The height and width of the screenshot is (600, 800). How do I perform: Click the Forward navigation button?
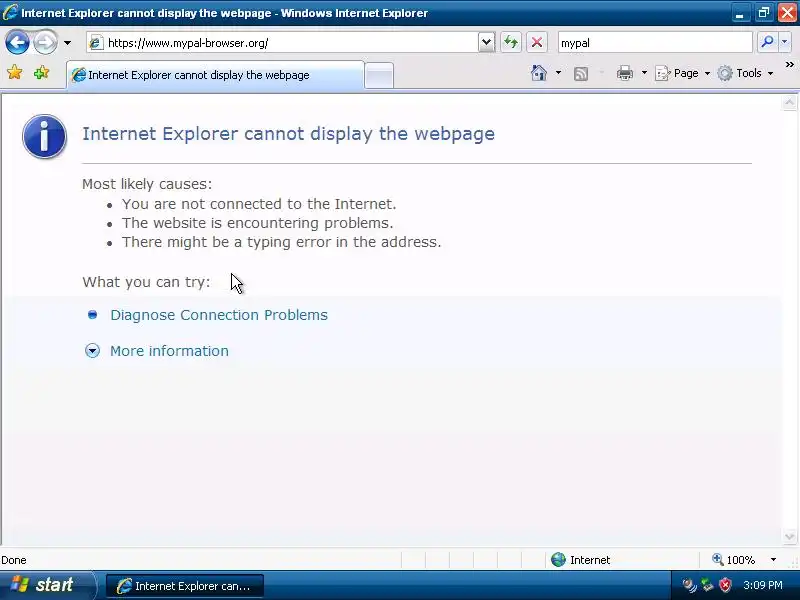pyautogui.click(x=45, y=42)
